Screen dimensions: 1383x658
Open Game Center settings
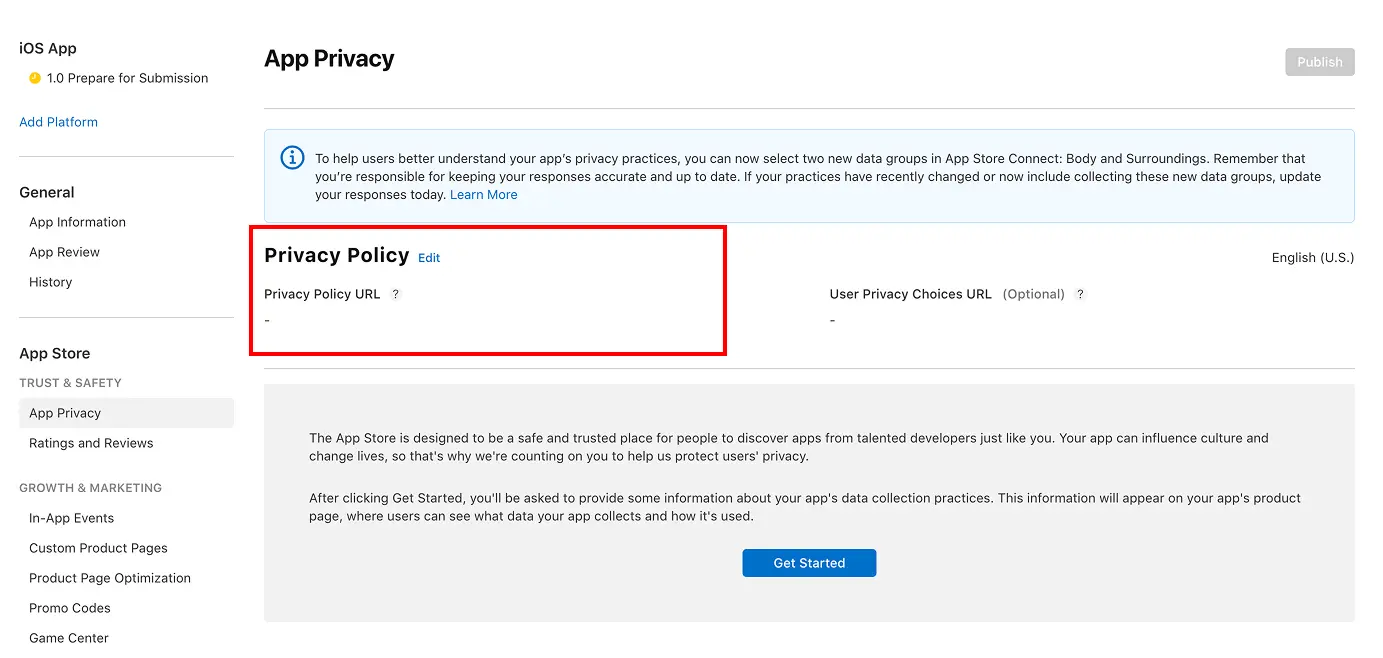(69, 638)
